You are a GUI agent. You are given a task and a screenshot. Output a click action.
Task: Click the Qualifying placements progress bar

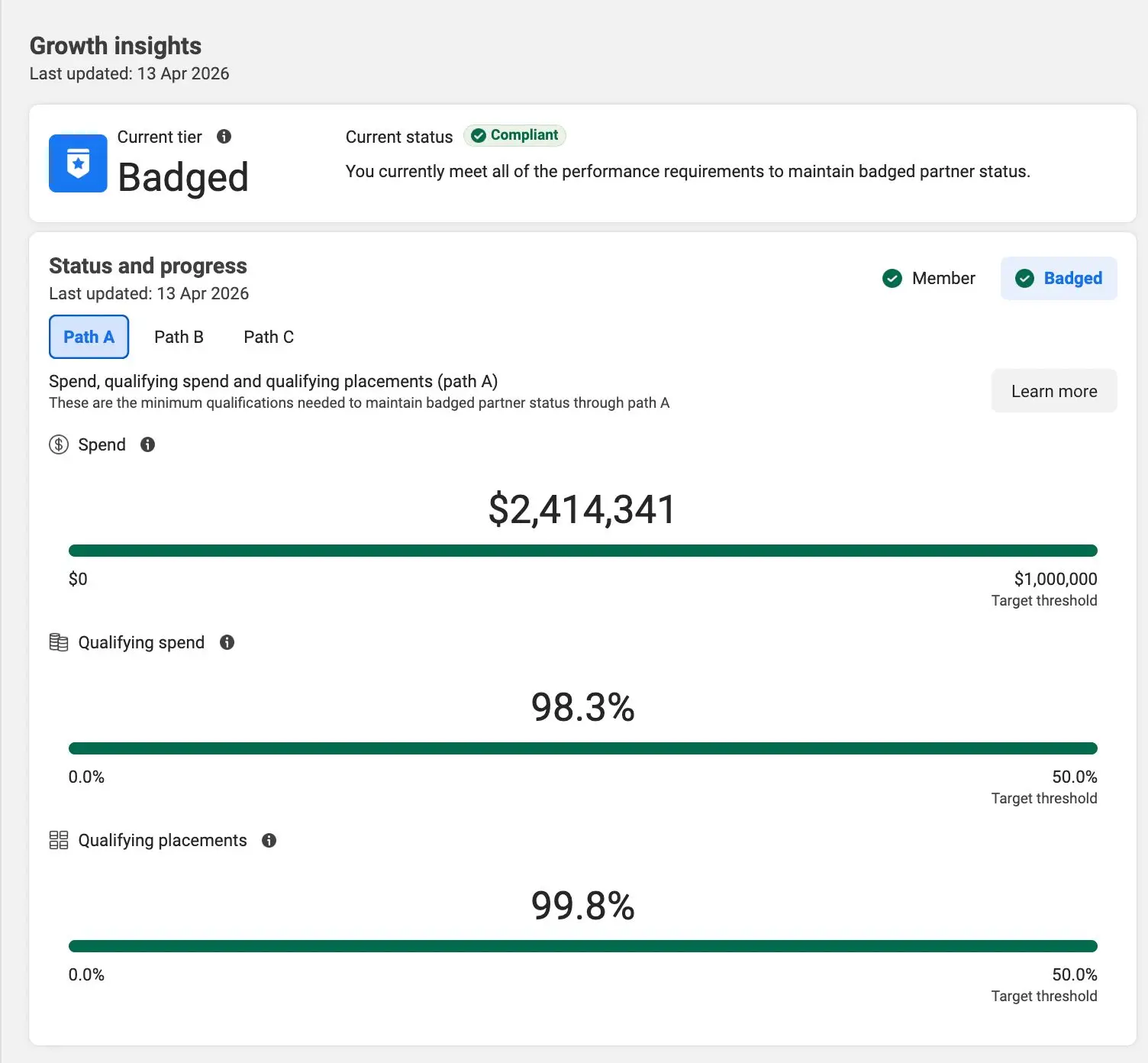(582, 946)
